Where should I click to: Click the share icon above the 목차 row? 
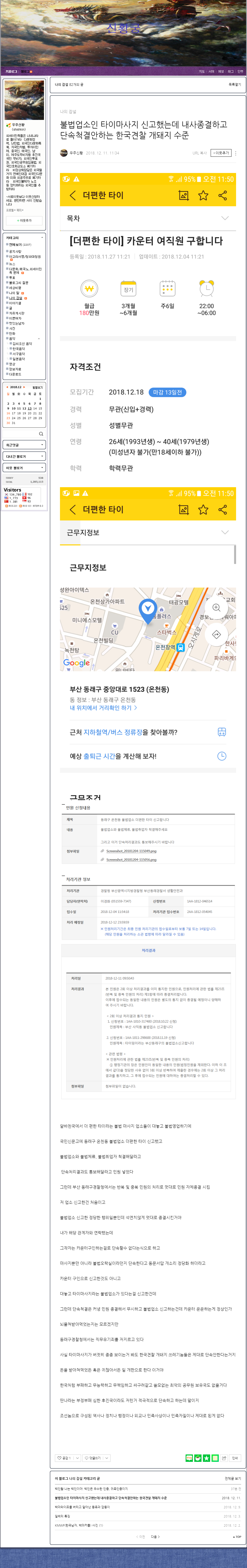pos(223,195)
